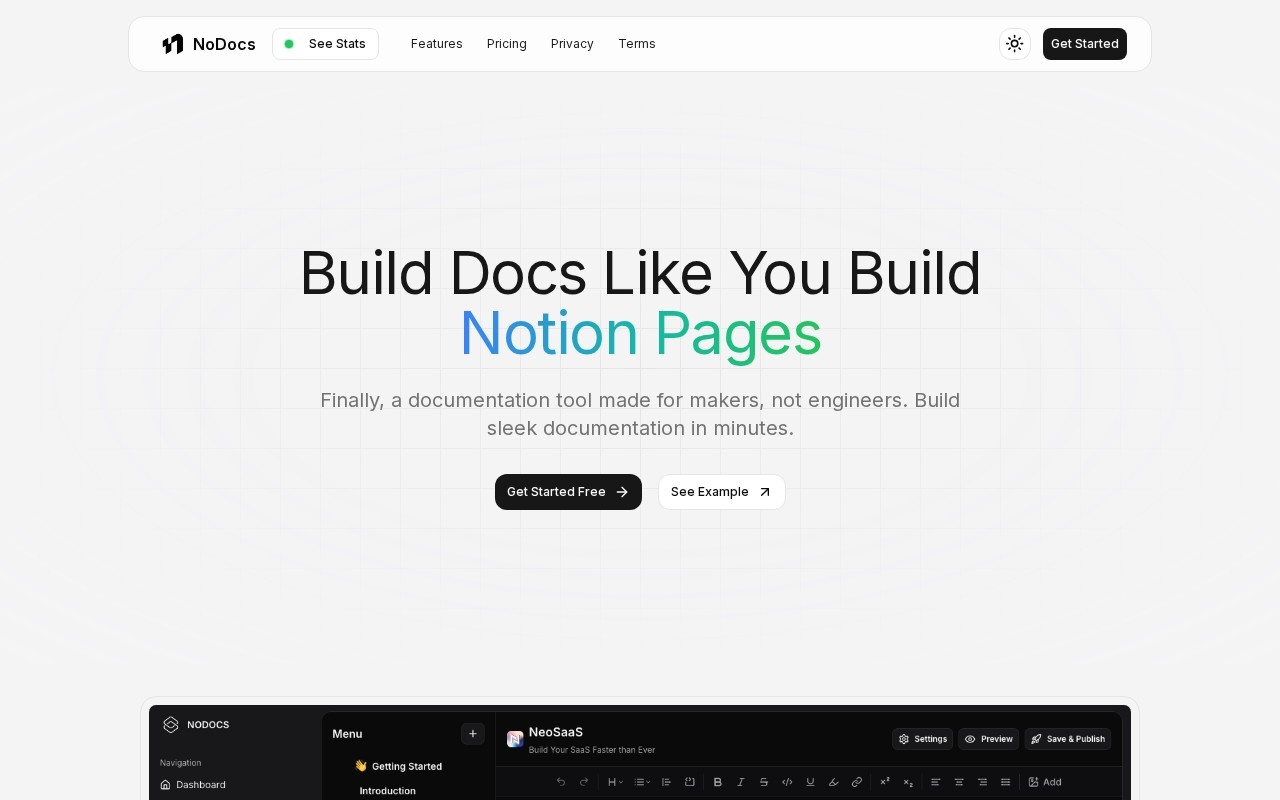1280x800 pixels.
Task: Click the insert link icon
Action: [x=857, y=782]
